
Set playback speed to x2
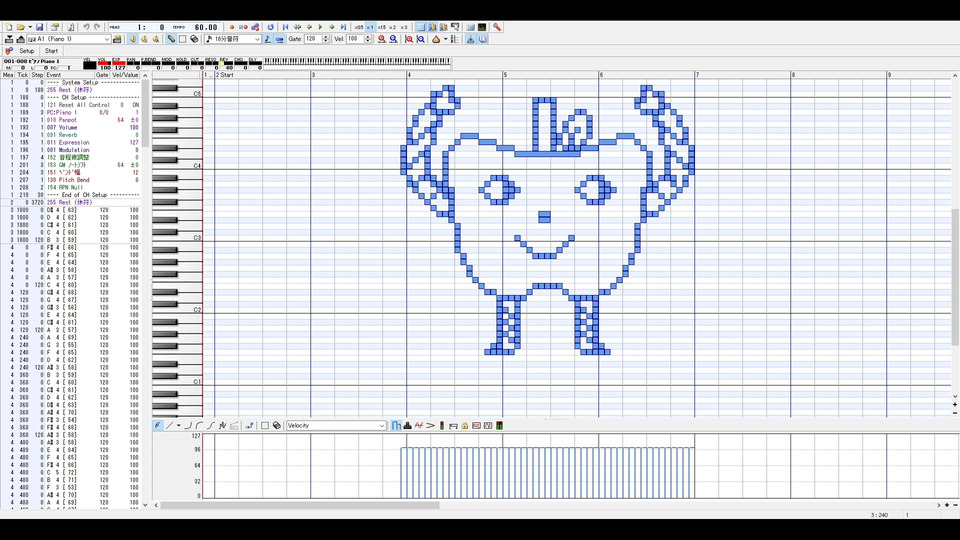point(392,27)
